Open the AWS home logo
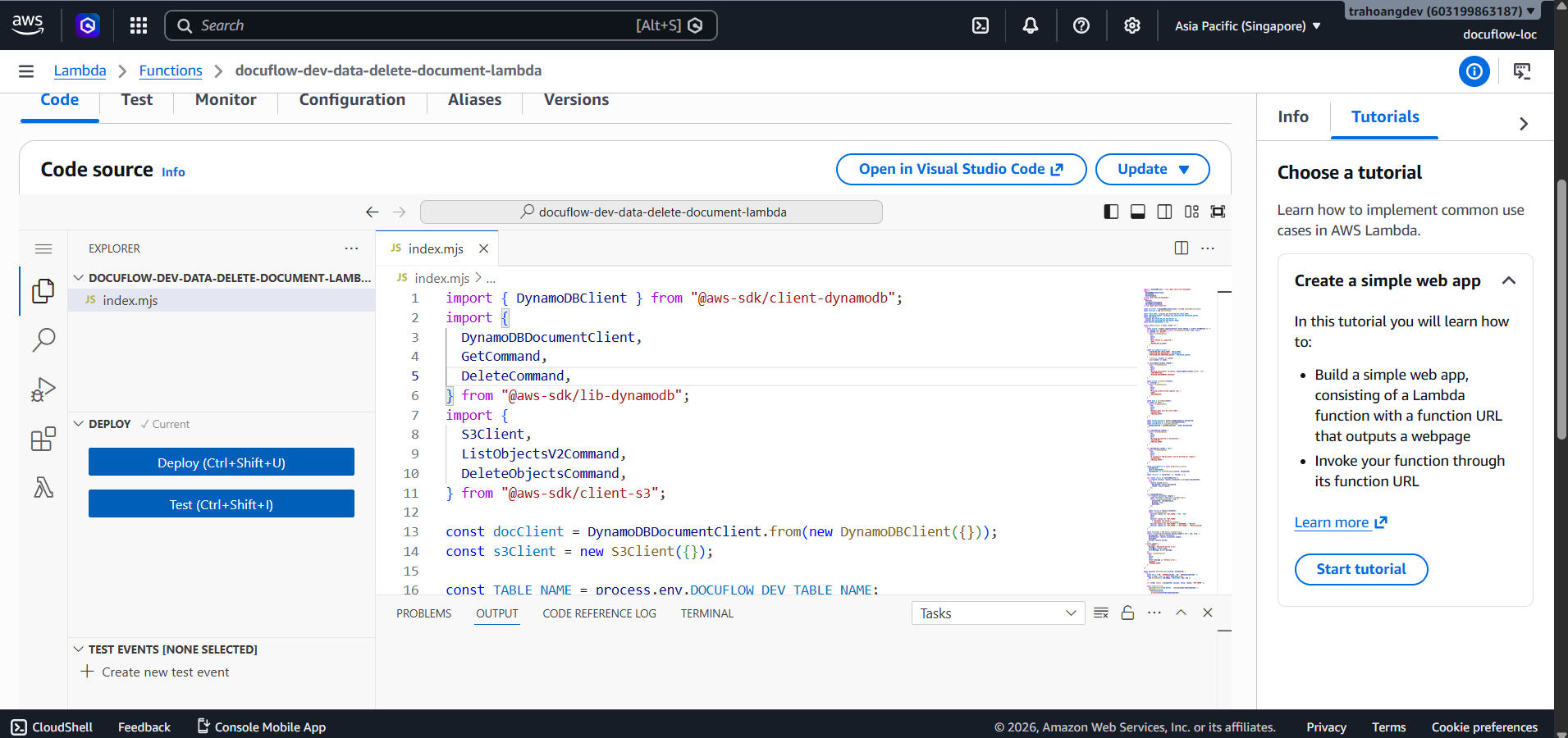The width and height of the screenshot is (1568, 738). [28, 25]
